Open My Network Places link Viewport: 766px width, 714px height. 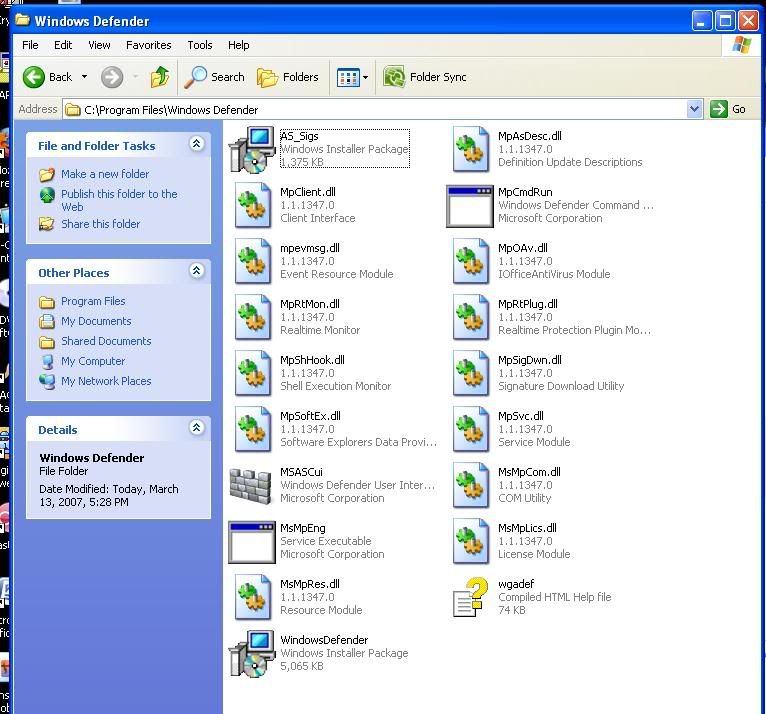[x=106, y=381]
